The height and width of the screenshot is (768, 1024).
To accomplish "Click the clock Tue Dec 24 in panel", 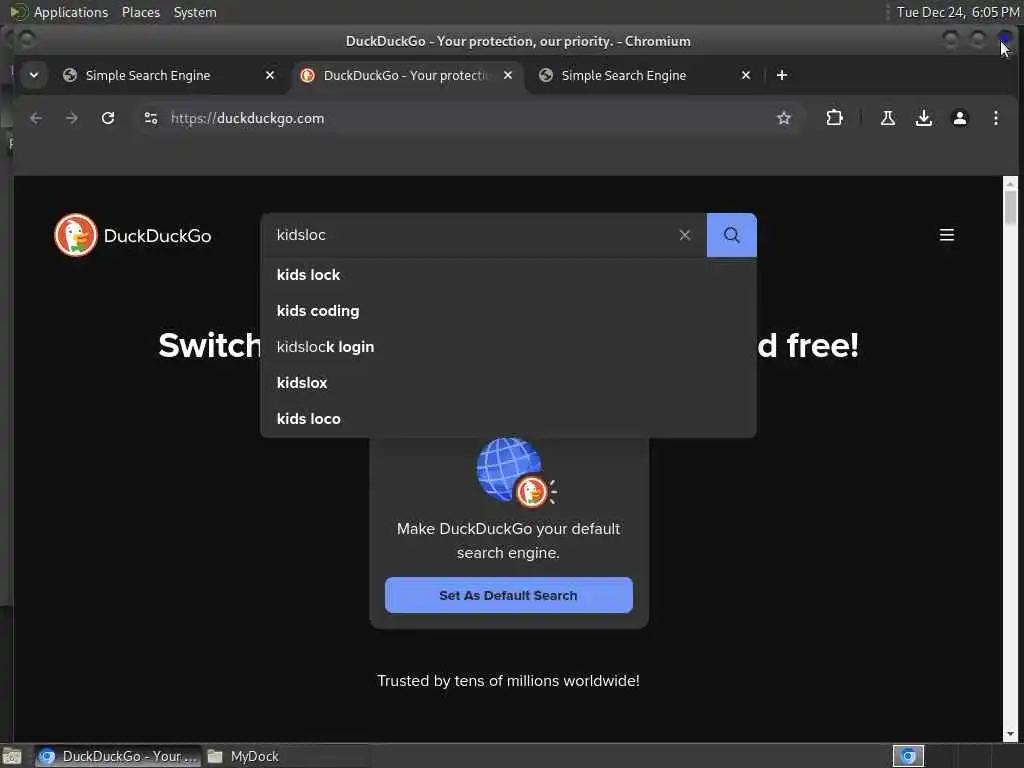I will pyautogui.click(x=957, y=12).
